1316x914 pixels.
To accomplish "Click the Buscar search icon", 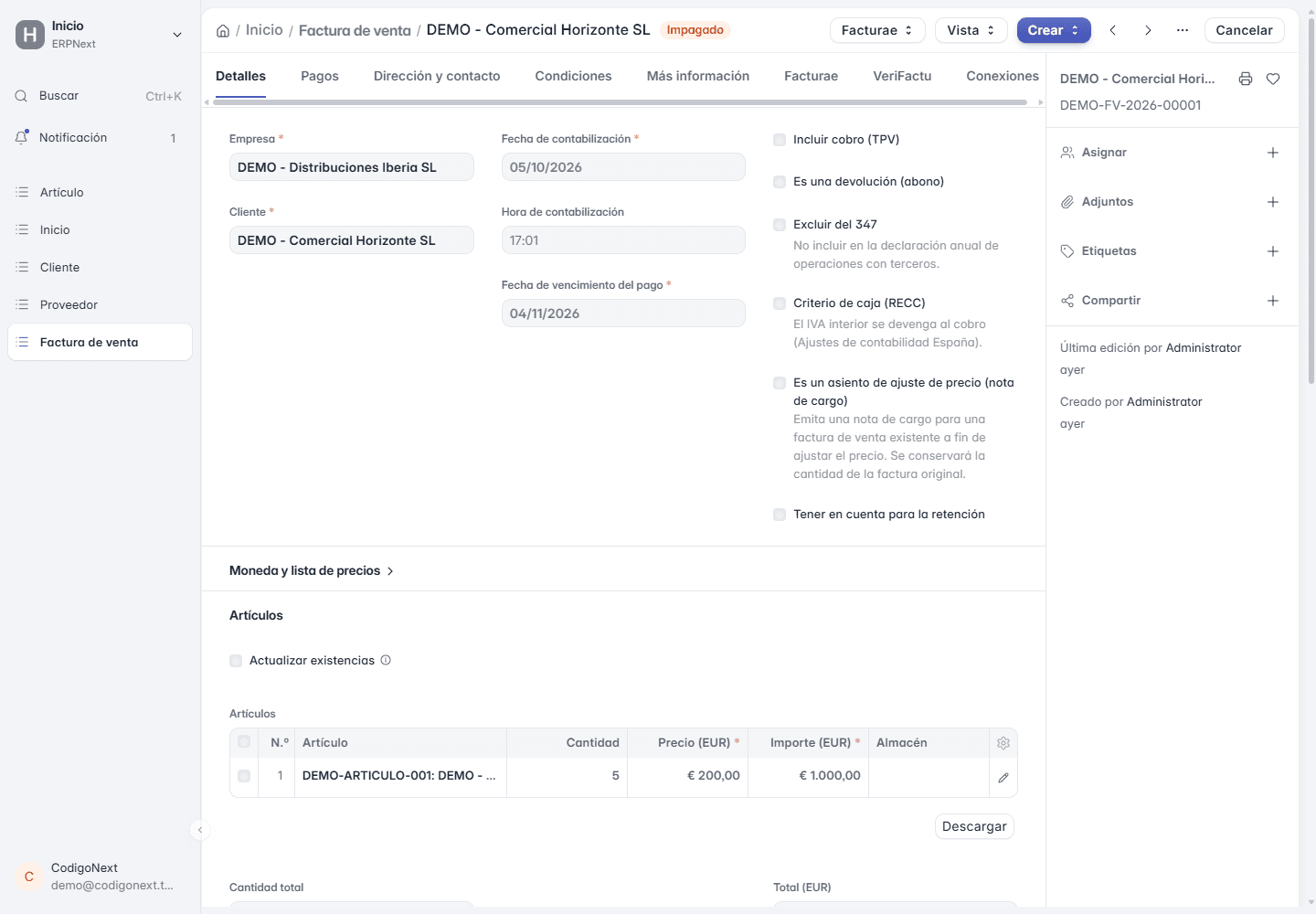I will point(21,96).
